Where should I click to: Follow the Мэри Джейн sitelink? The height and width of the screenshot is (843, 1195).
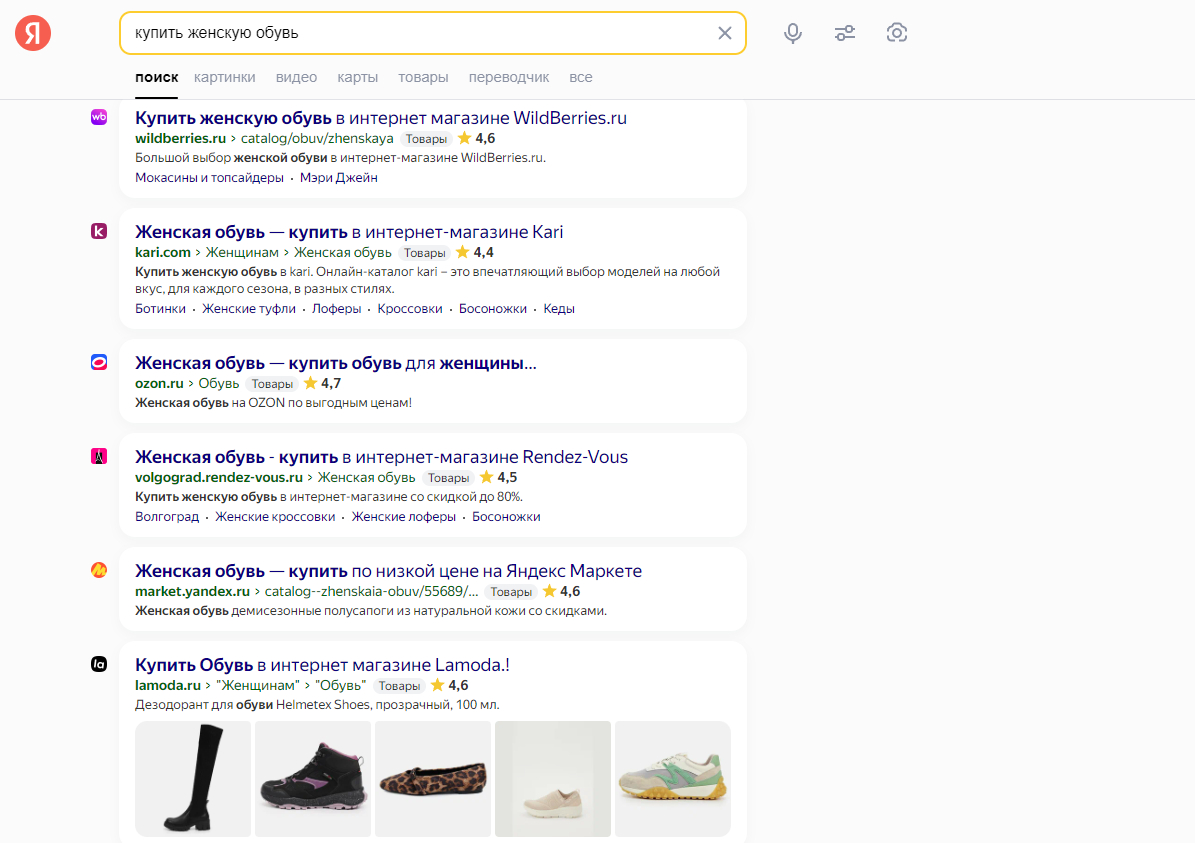click(x=338, y=178)
